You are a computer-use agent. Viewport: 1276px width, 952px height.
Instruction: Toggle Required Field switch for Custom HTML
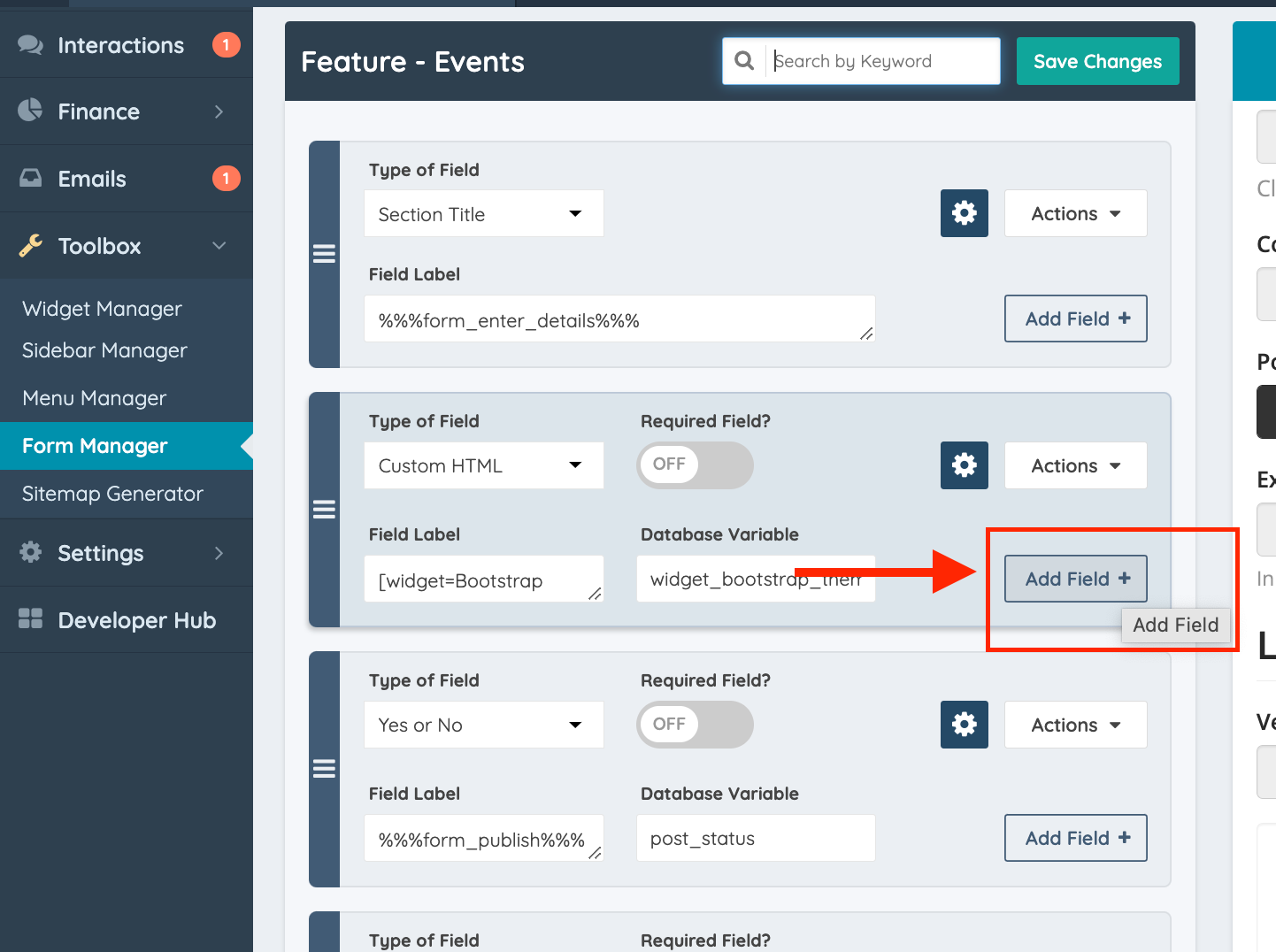[695, 464]
